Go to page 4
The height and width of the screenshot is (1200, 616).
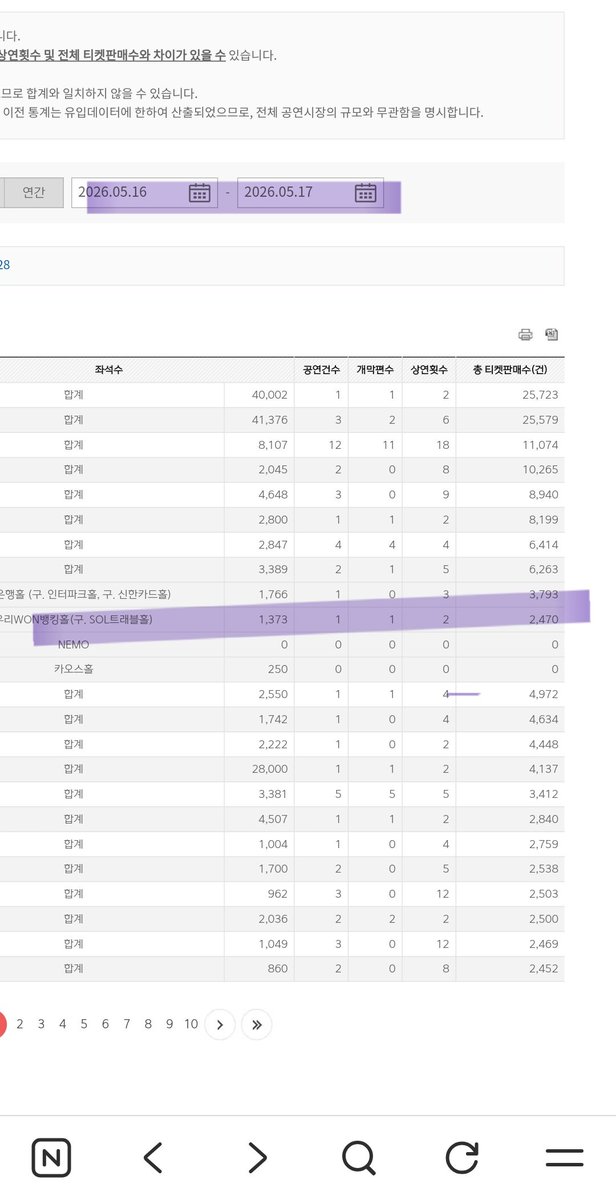(x=62, y=1024)
